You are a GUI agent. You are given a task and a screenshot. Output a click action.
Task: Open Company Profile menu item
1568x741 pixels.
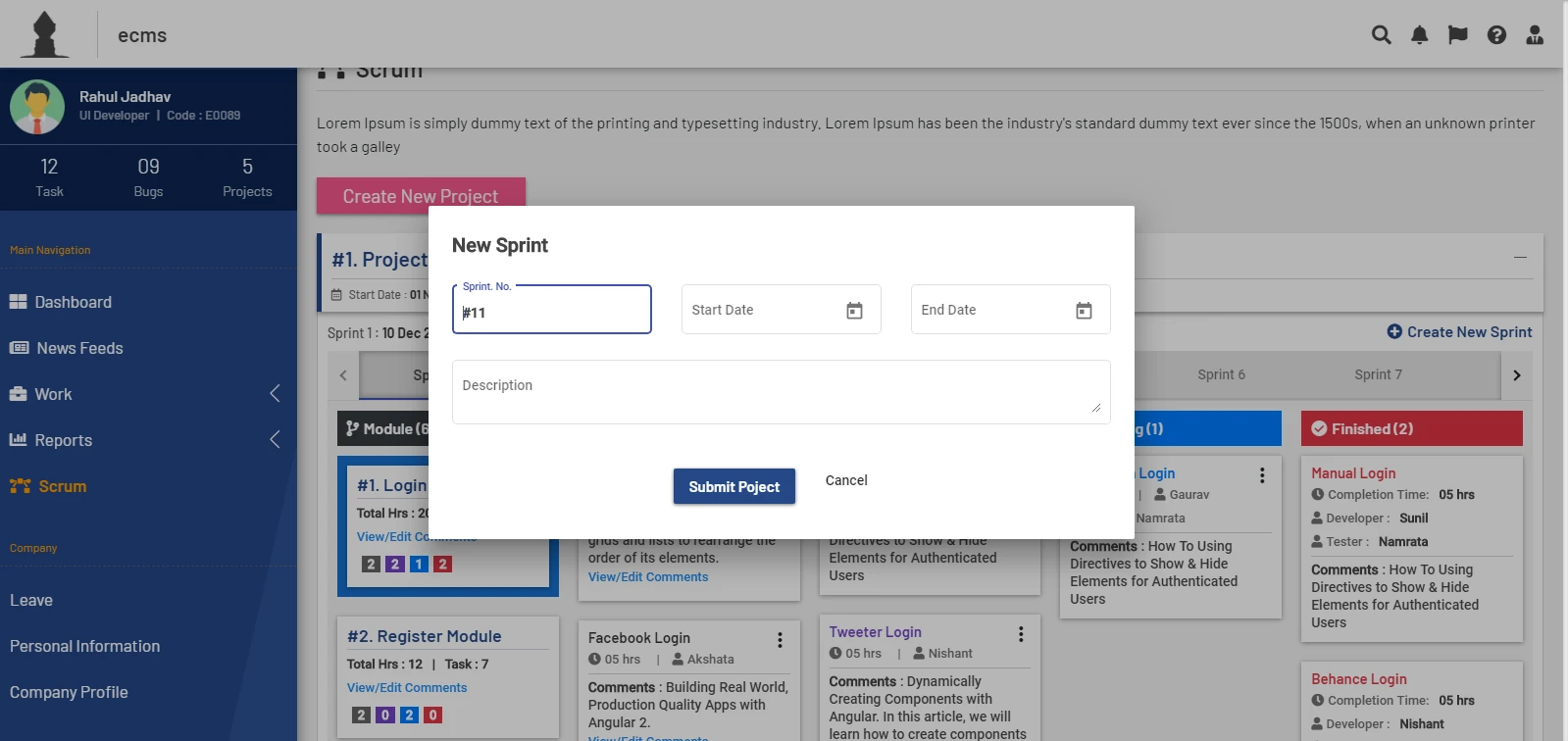[69, 692]
